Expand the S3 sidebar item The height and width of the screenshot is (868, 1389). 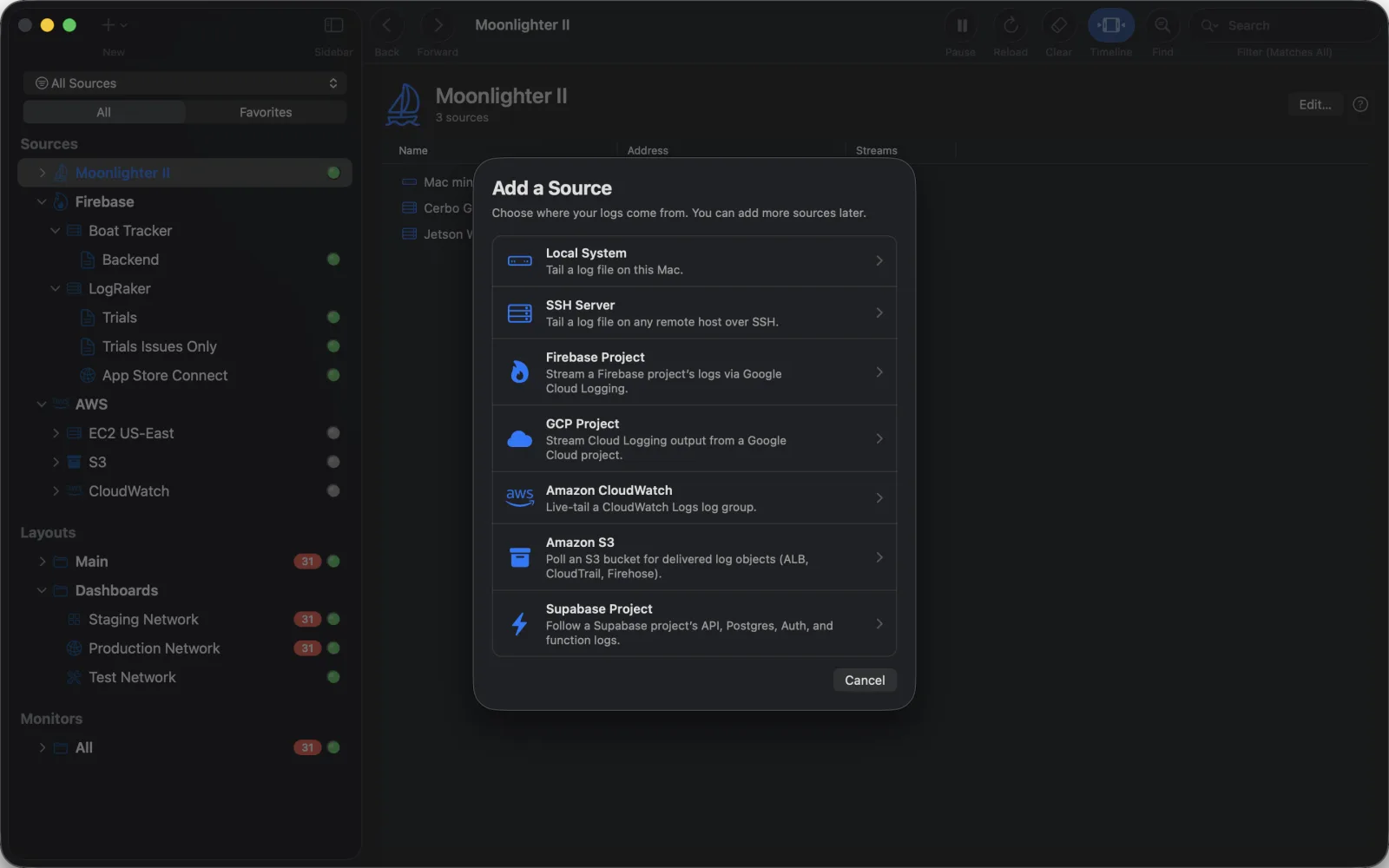click(x=56, y=462)
